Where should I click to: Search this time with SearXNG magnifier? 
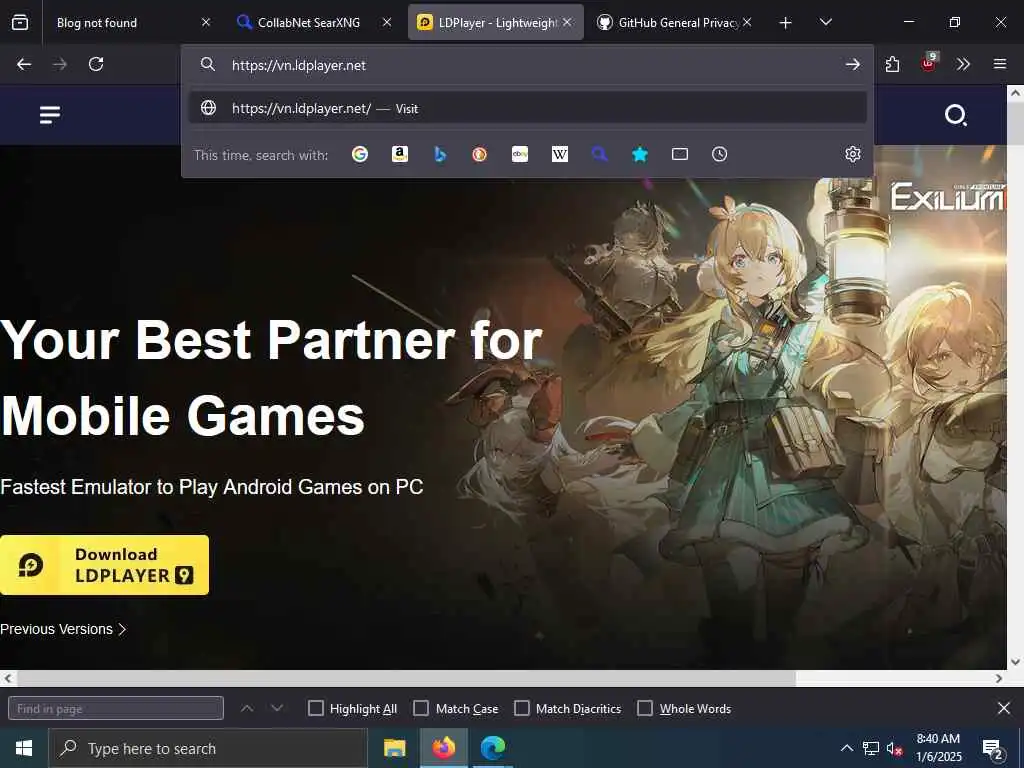[600, 154]
